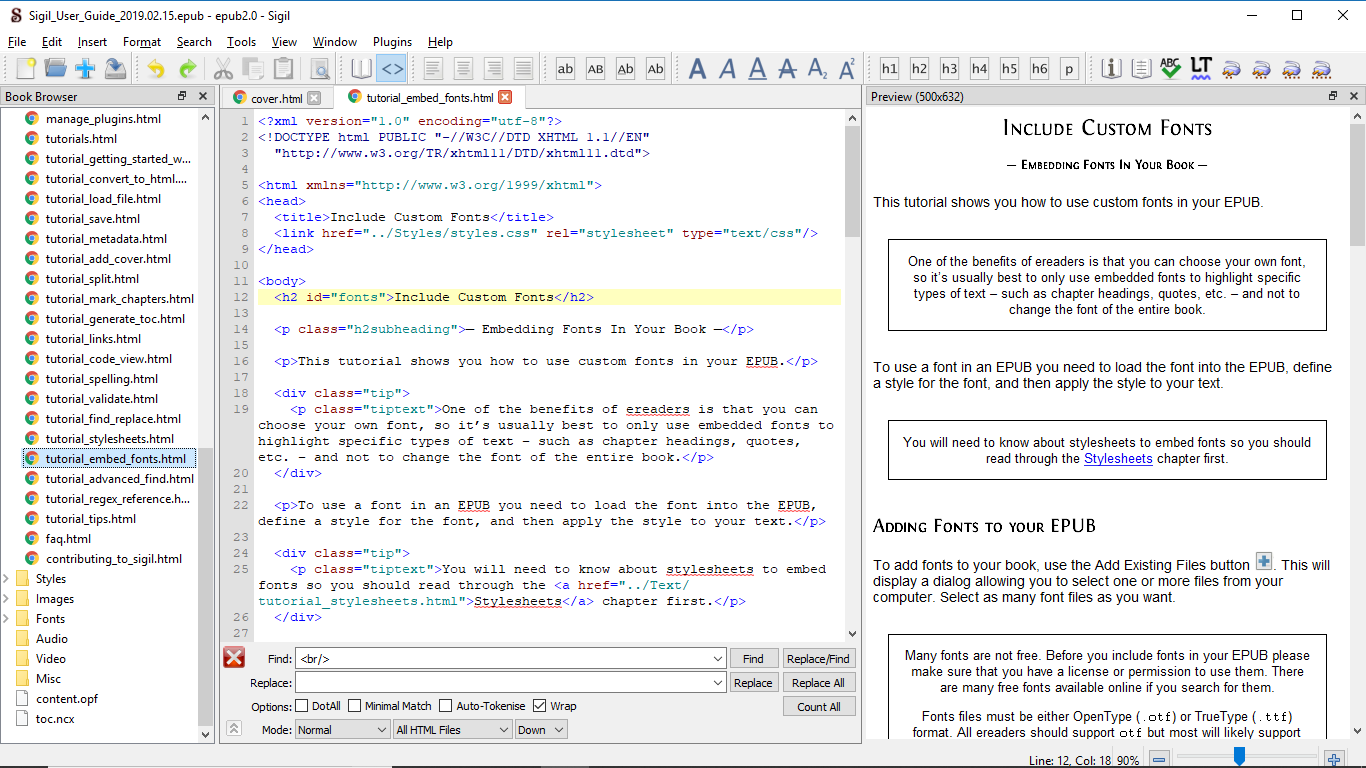The width and height of the screenshot is (1366, 768).
Task: Apply bold text formatting
Action: coord(698,69)
